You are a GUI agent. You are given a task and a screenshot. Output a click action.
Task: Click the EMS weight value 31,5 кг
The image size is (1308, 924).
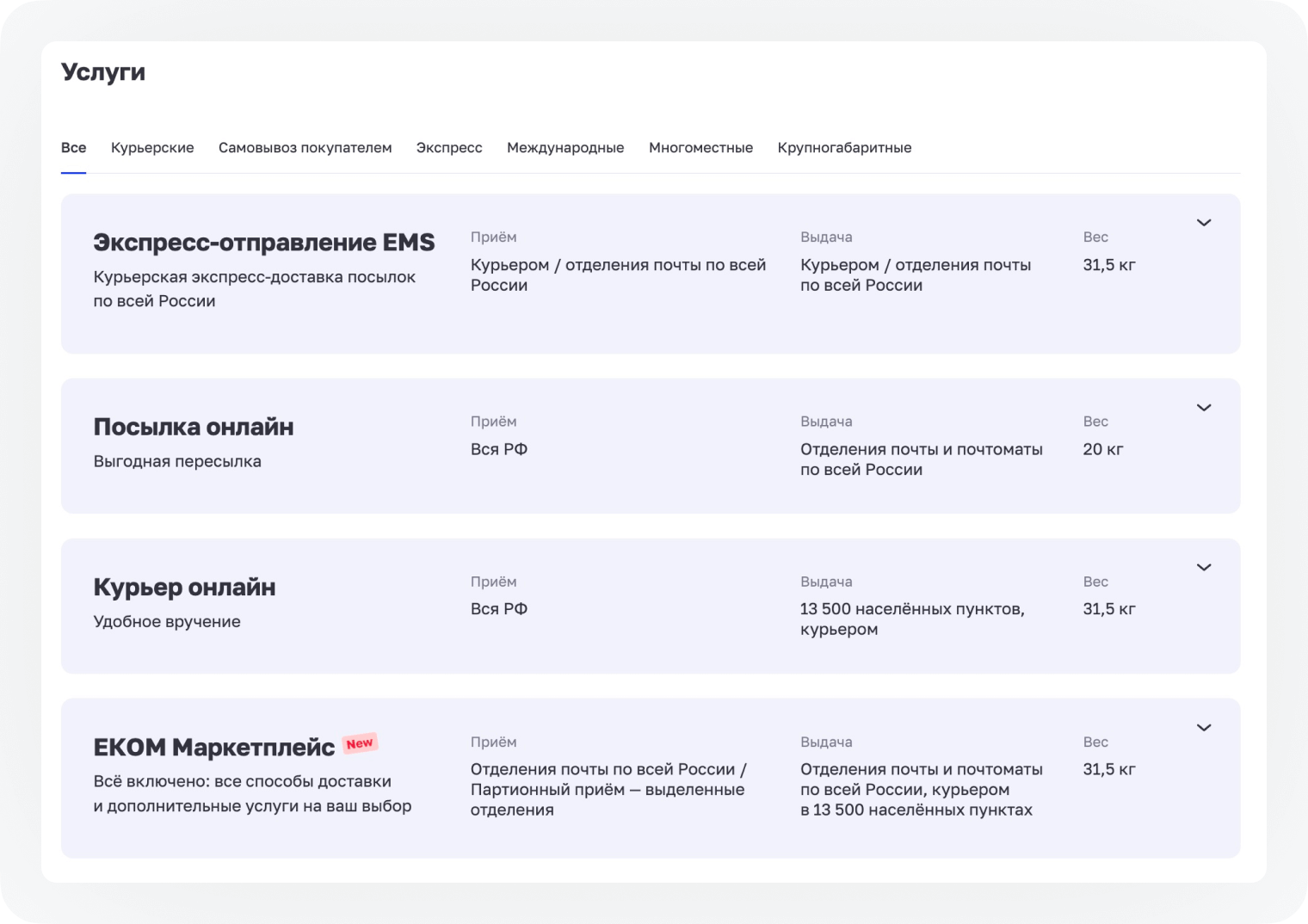[1109, 265]
